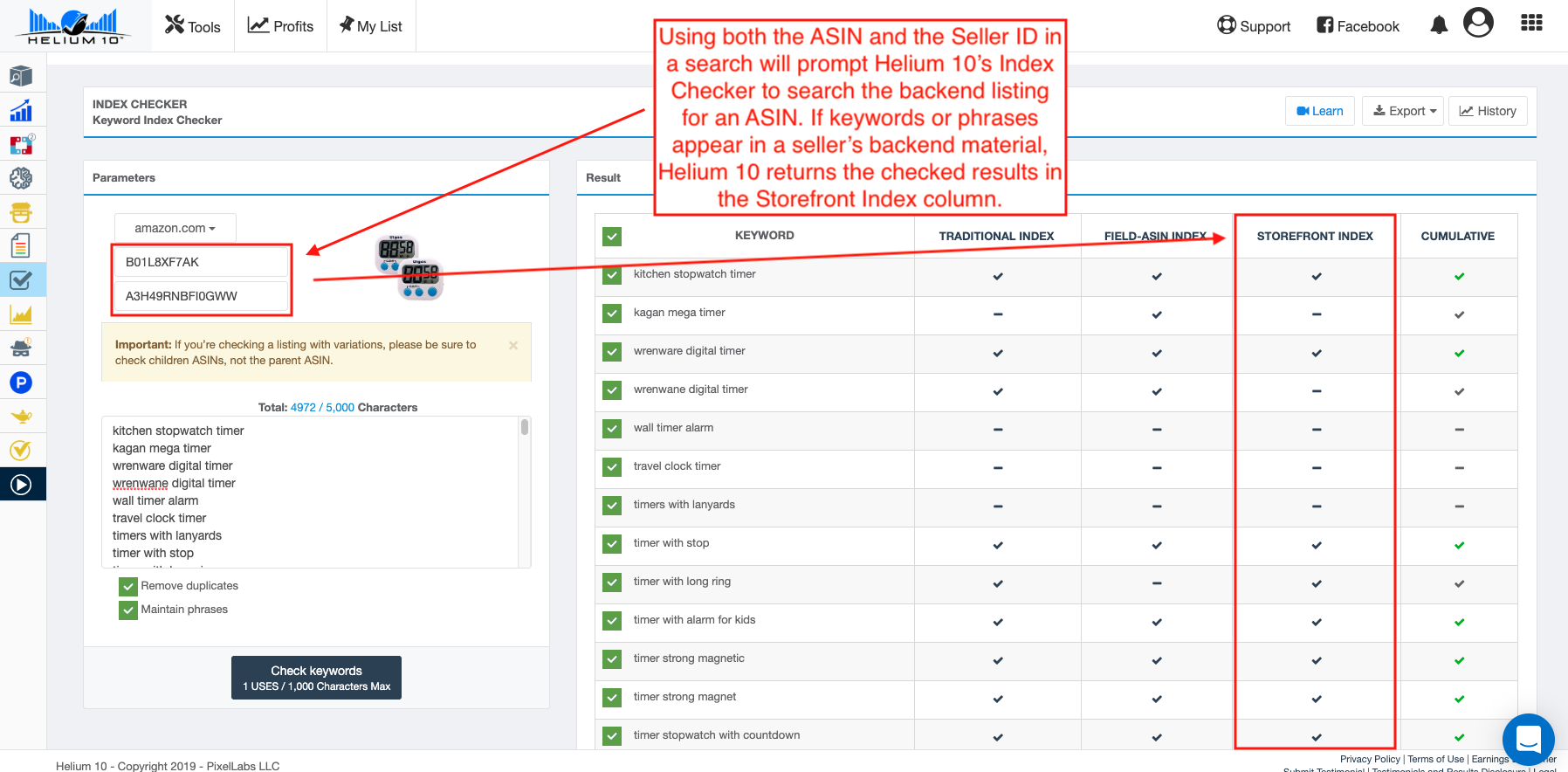Open the golden genie lamp icon
The image size is (1568, 772).
pos(21,417)
